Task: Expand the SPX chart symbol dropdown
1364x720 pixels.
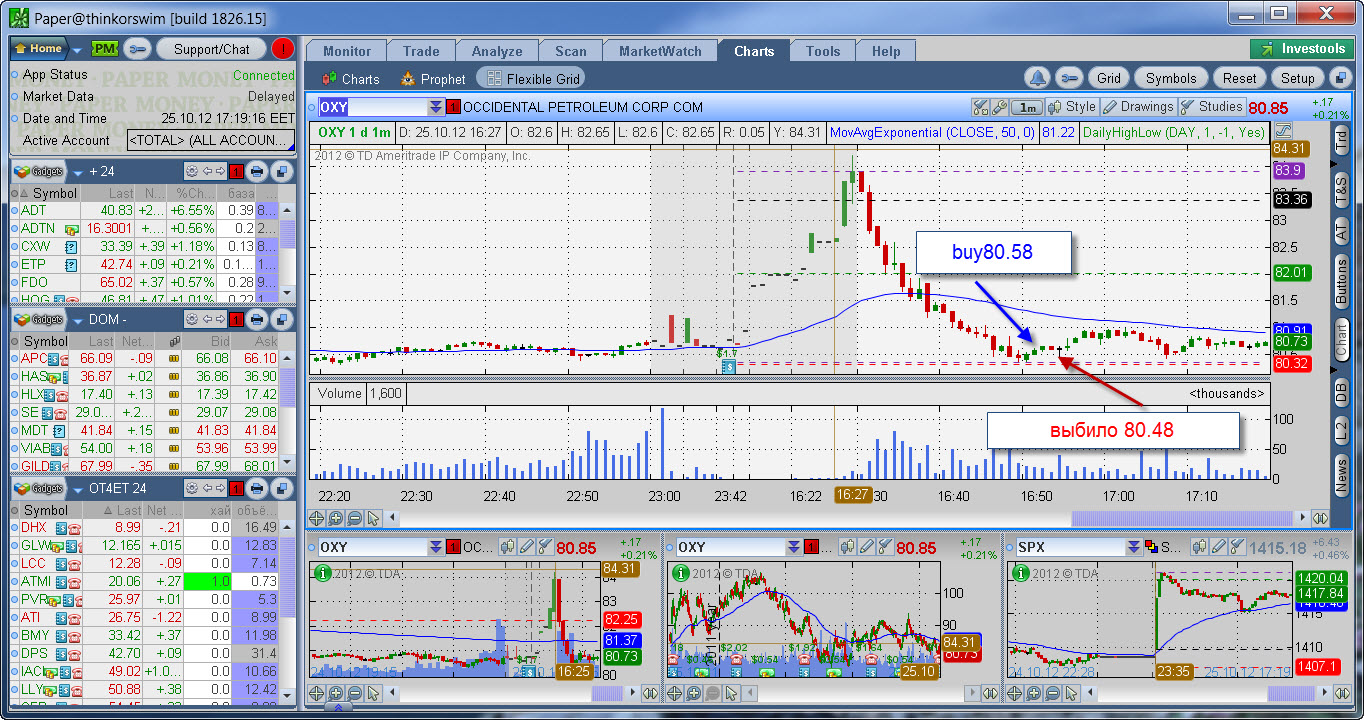Action: coord(1136,547)
